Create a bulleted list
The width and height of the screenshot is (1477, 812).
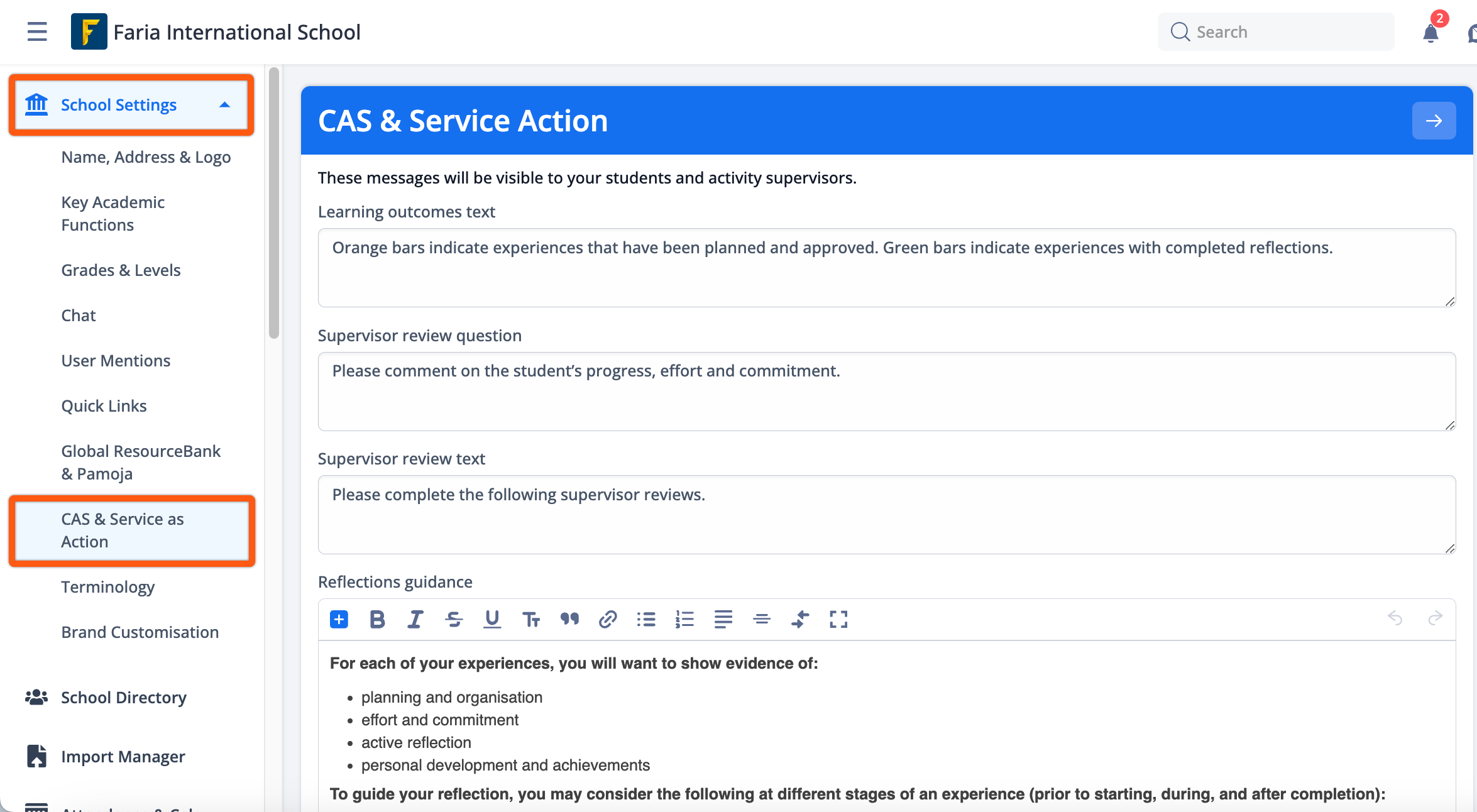tap(646, 619)
